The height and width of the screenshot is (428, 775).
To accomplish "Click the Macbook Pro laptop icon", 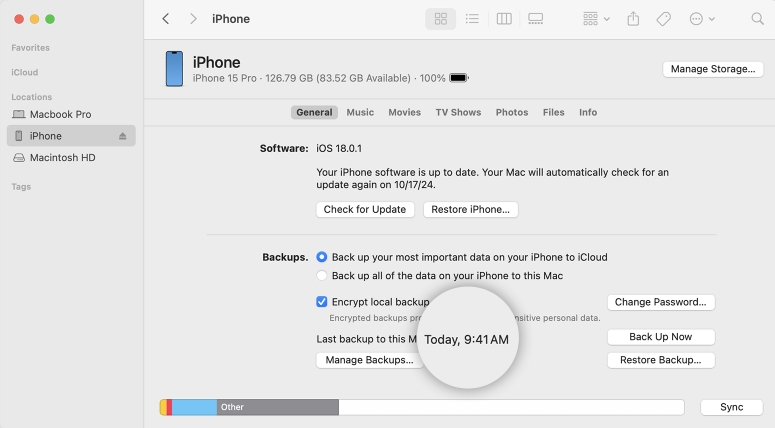I will 19,114.
